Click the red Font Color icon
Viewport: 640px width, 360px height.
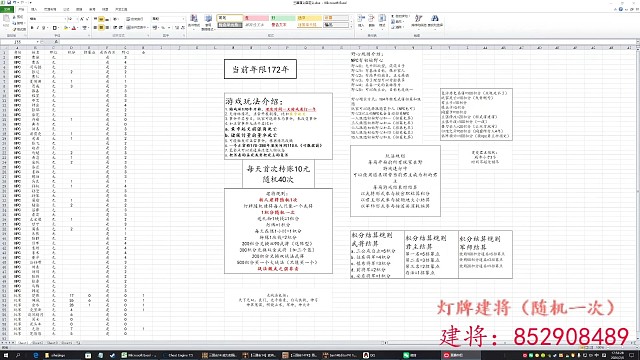point(74,28)
